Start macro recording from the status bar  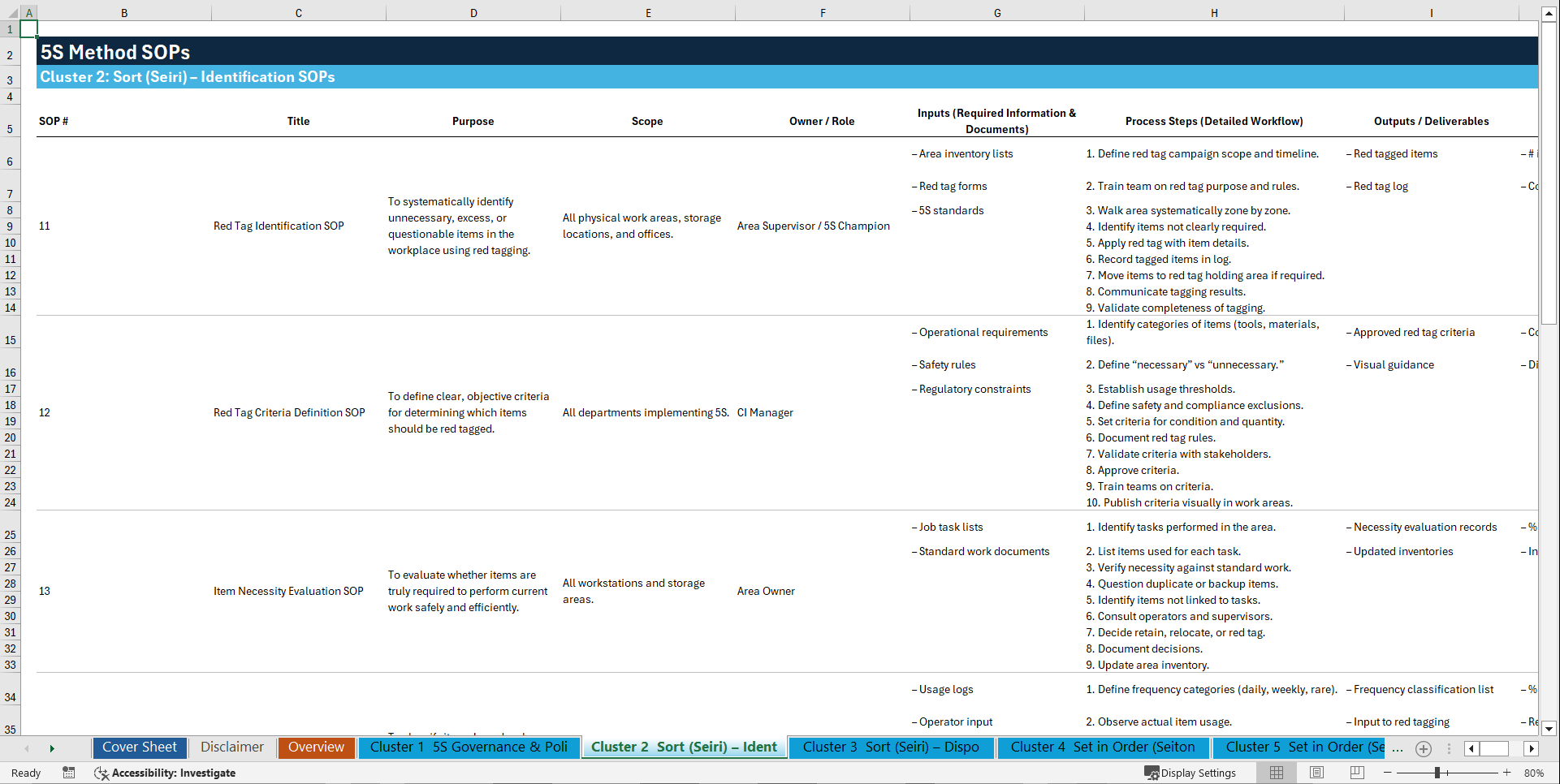(69, 773)
